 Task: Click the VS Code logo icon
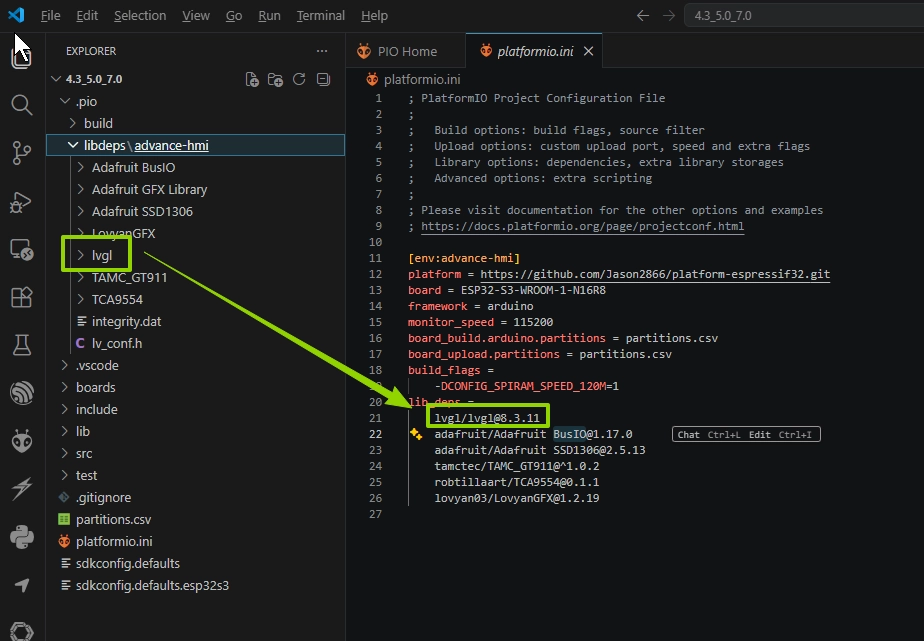pos(16,15)
